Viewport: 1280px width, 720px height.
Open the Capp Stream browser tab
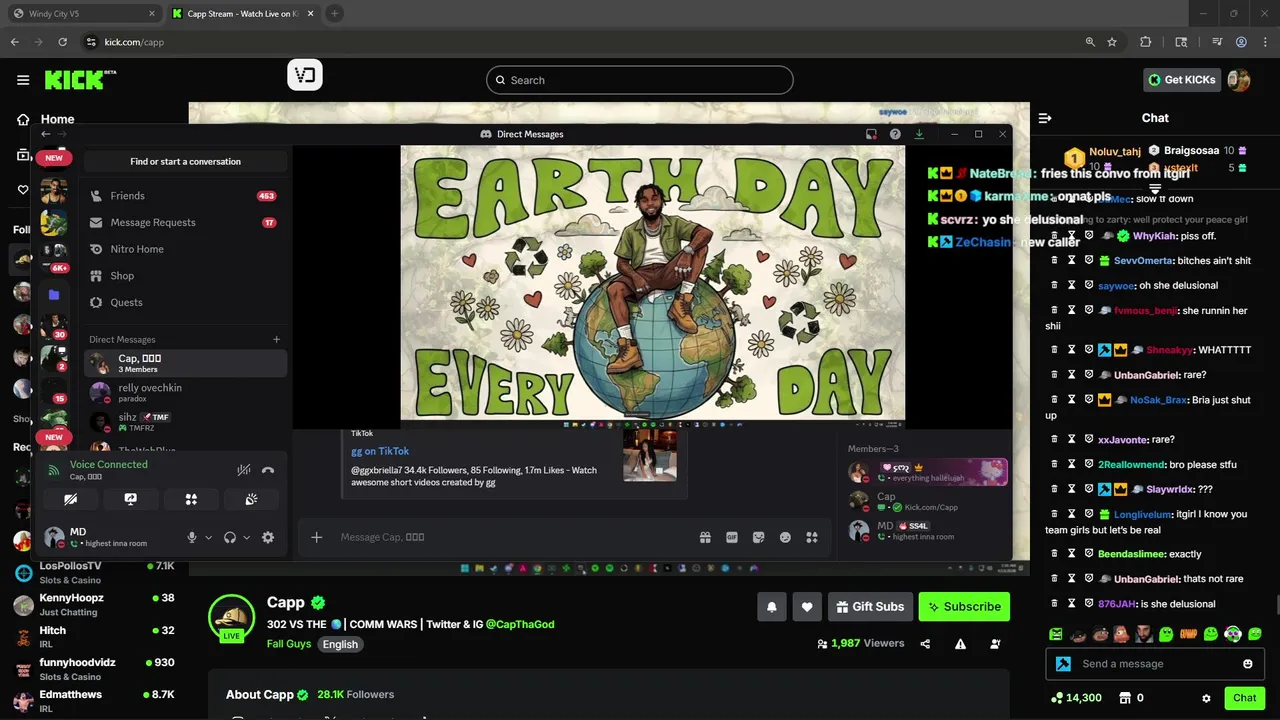(x=243, y=14)
